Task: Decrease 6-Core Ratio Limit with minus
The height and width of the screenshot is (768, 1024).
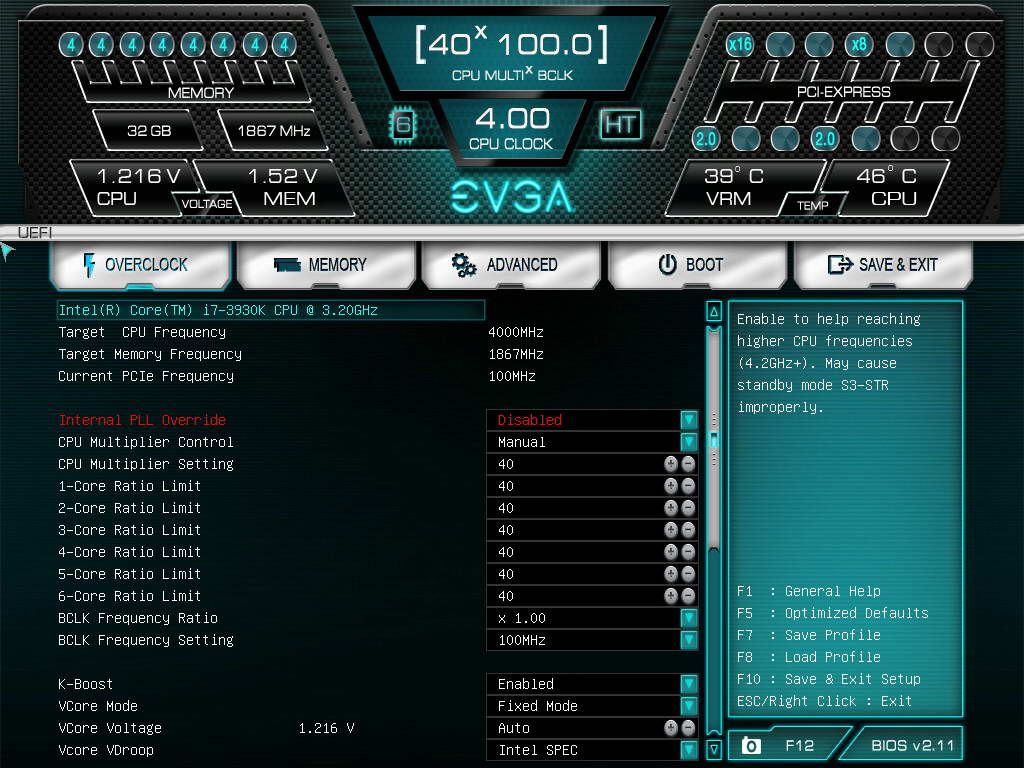Action: pyautogui.click(x=688, y=596)
